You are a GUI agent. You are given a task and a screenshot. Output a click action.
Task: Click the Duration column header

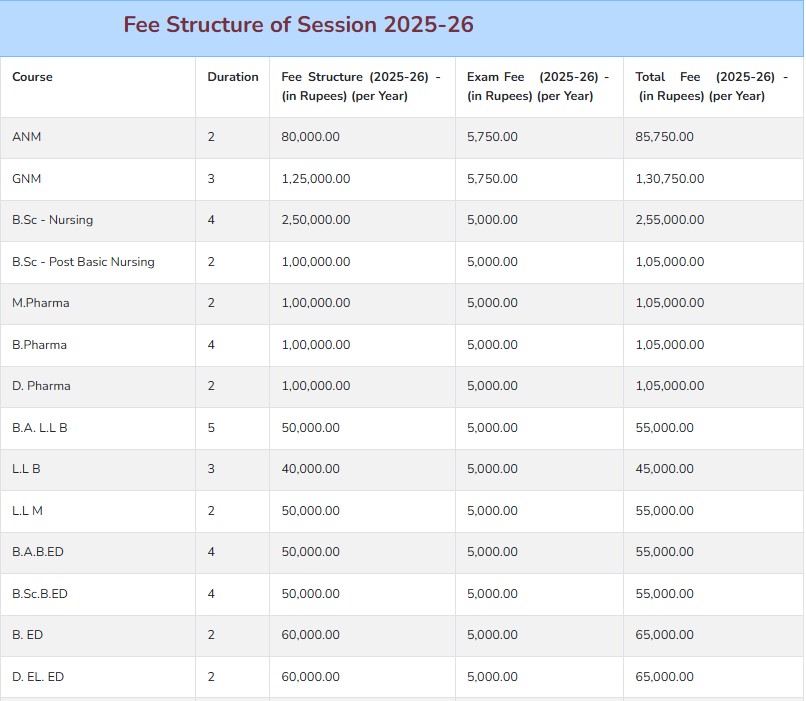click(x=233, y=77)
